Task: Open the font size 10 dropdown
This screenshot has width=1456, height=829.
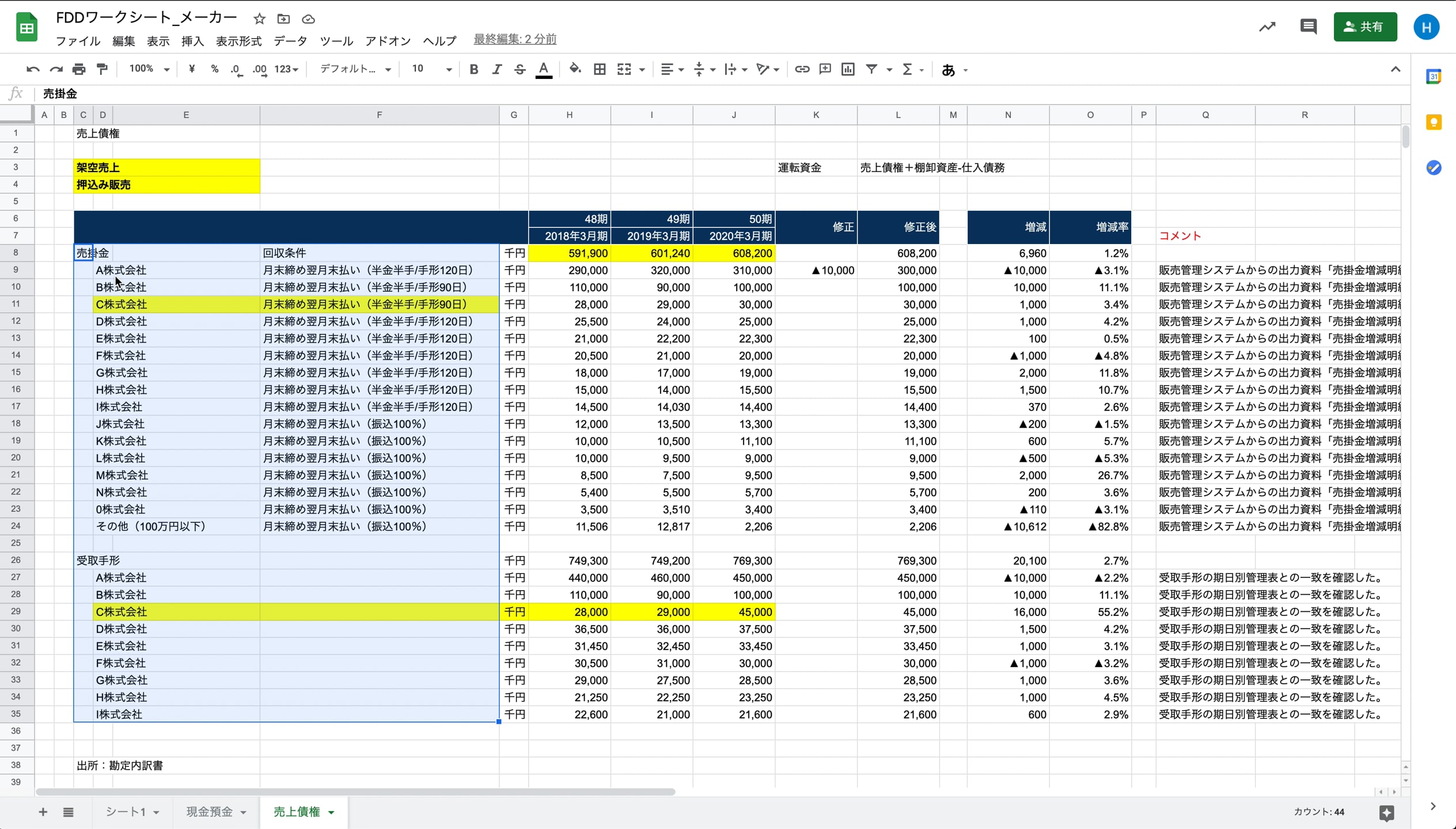Action: click(x=431, y=69)
